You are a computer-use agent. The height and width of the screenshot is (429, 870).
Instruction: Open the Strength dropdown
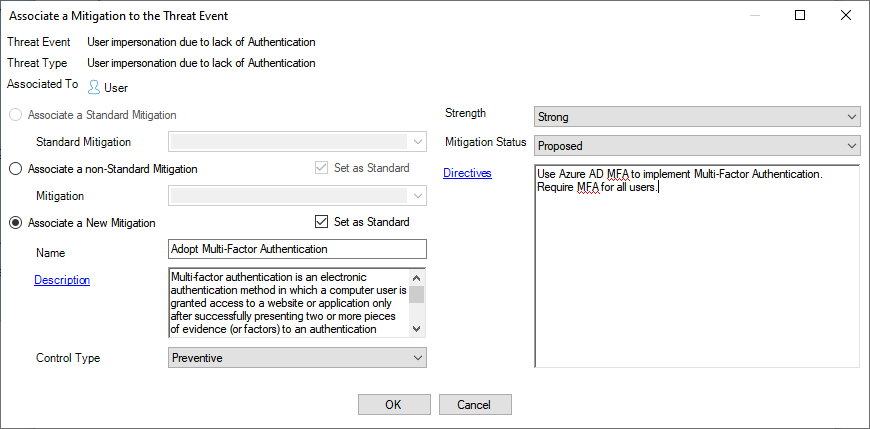[696, 116]
